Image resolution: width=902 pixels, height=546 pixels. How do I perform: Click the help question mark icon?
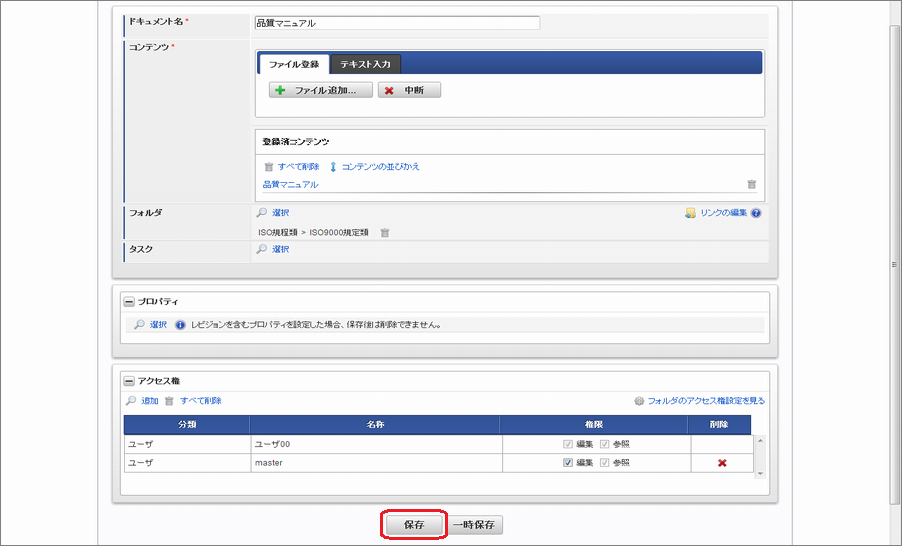pyautogui.click(x=756, y=213)
